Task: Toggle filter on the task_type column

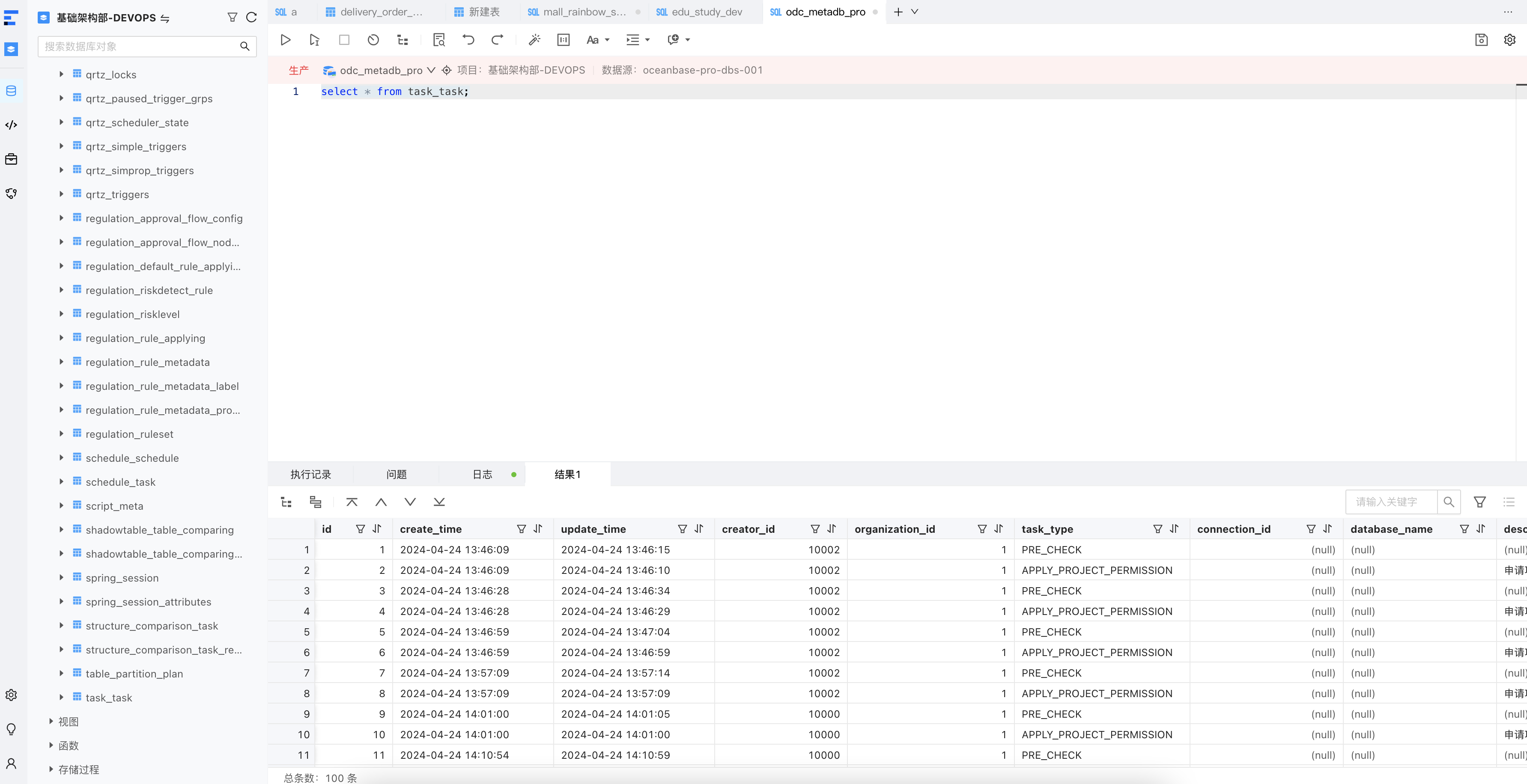Action: 1157,529
